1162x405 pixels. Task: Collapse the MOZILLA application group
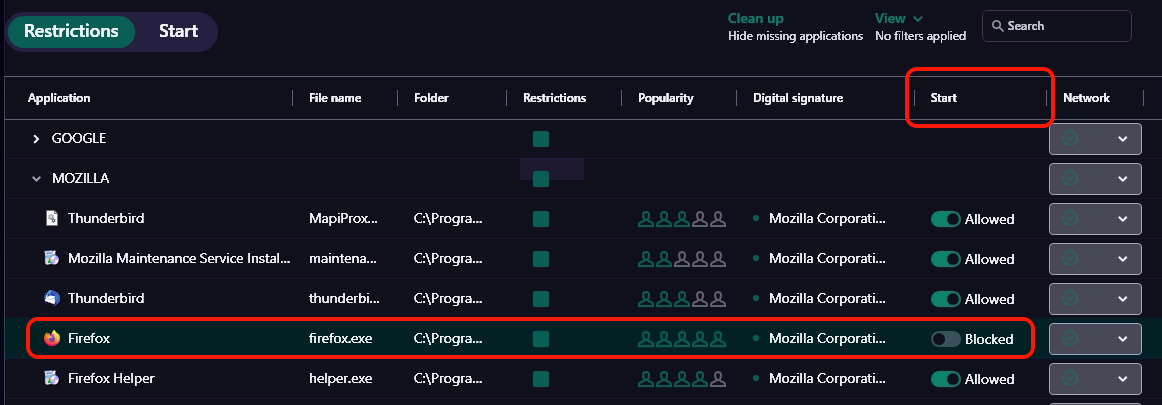37,179
